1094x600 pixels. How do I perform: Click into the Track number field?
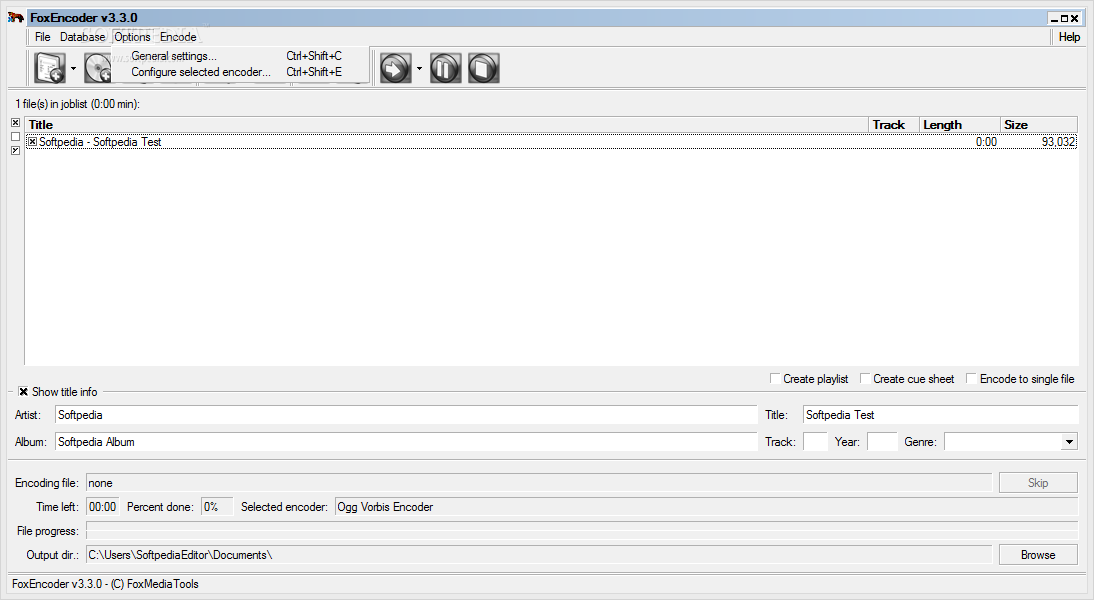tap(815, 442)
